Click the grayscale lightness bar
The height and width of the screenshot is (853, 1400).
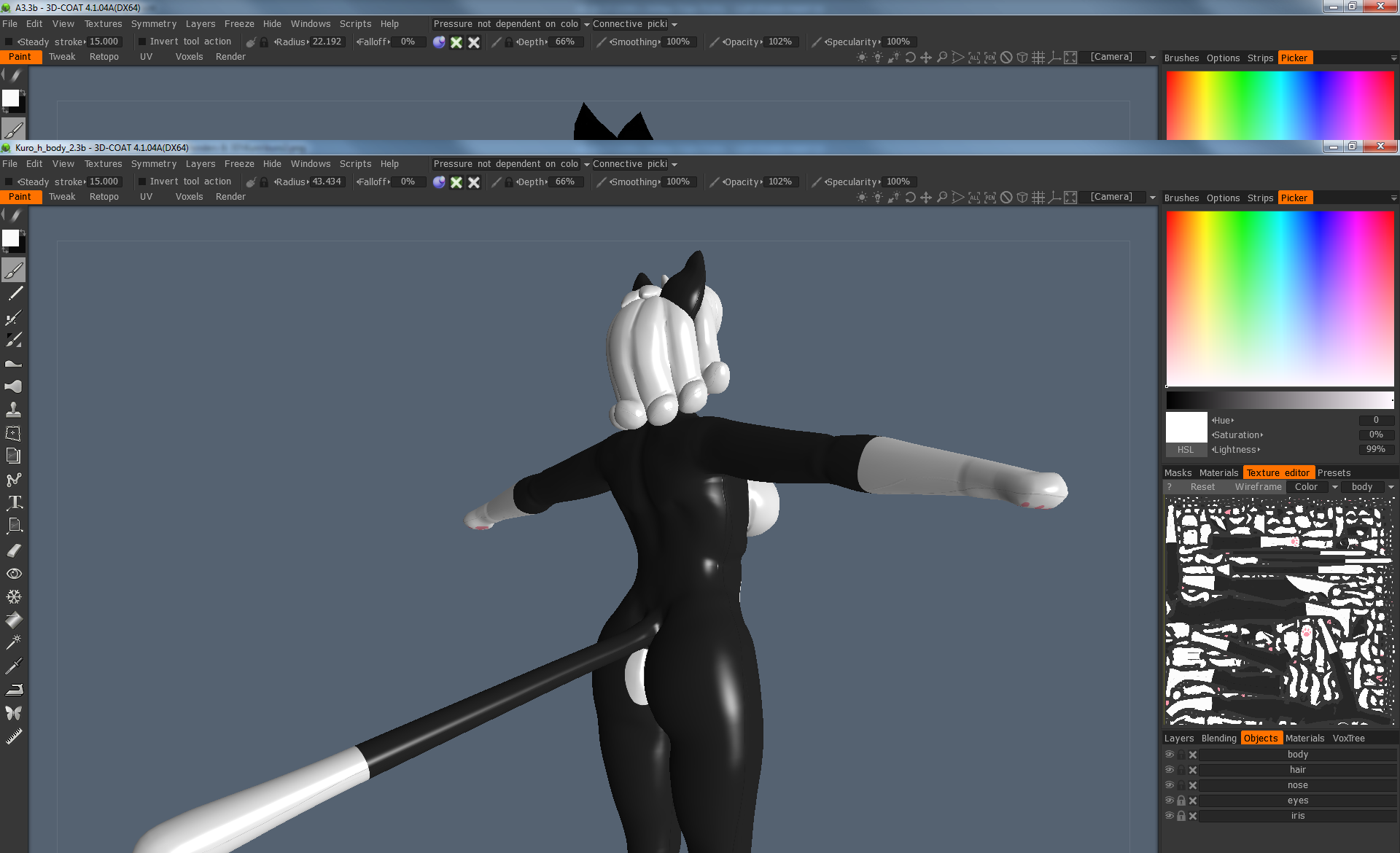click(1280, 400)
